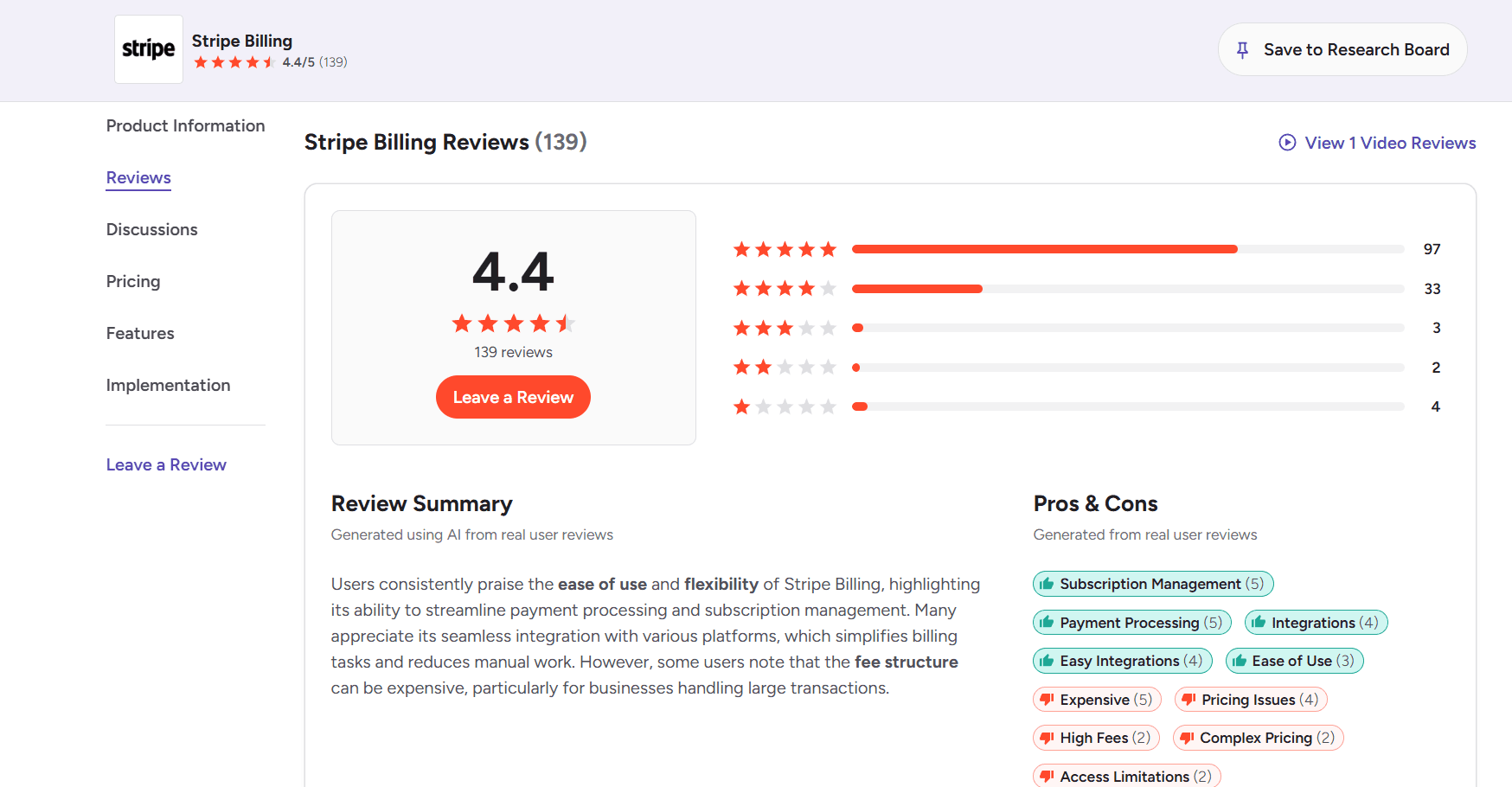Click the one-star icons in the rating breakdown
This screenshot has width=1512, height=787.
[785, 406]
